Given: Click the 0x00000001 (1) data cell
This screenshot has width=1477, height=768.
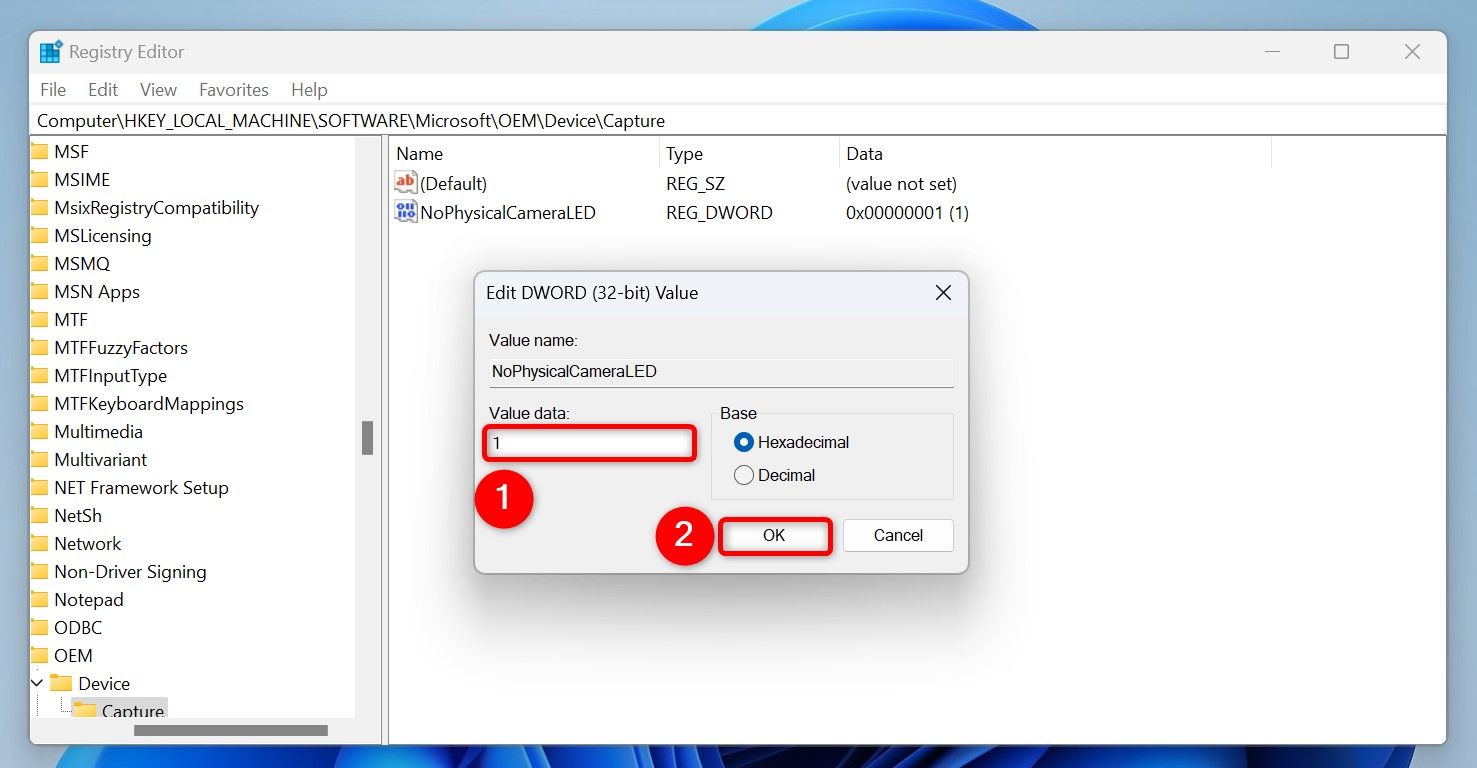Looking at the screenshot, I should coord(907,213).
